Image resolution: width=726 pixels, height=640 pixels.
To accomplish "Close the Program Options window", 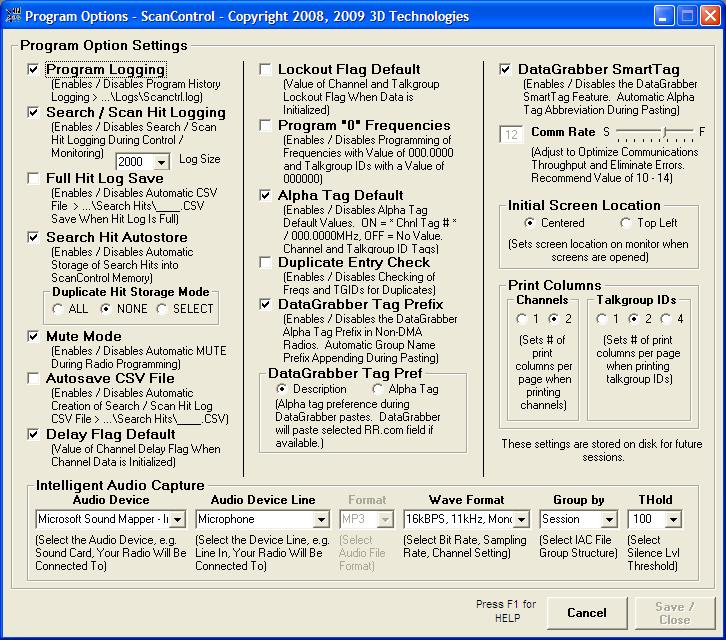I will point(710,16).
